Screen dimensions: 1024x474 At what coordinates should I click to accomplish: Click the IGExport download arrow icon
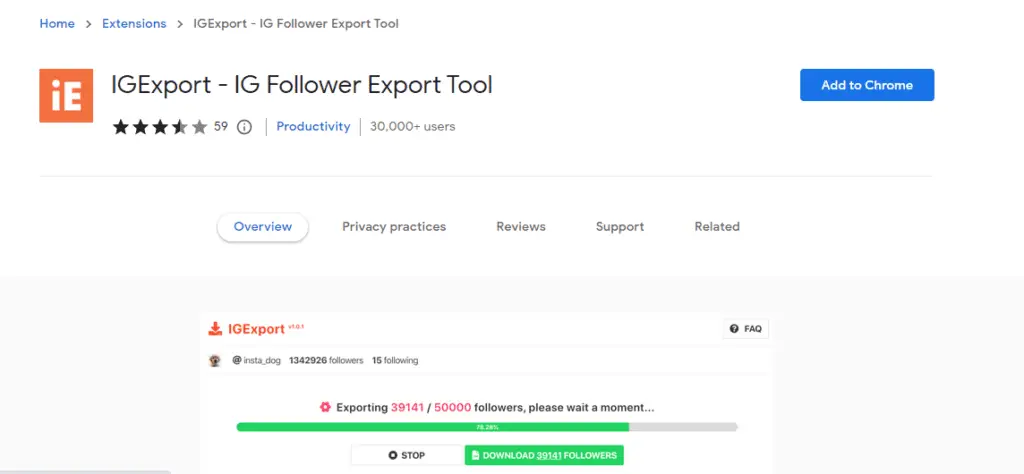tap(215, 328)
